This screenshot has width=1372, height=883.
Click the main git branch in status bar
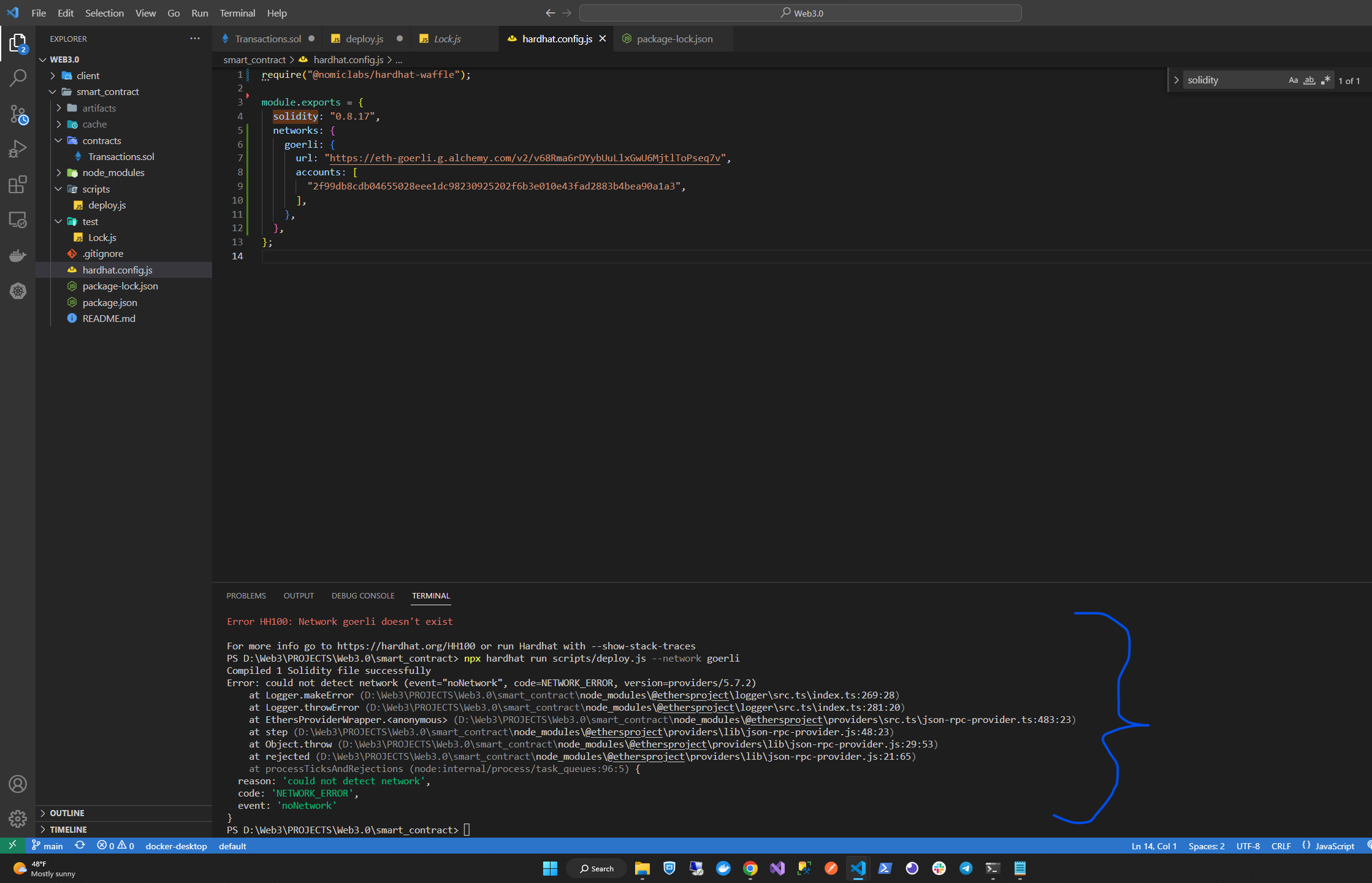coord(47,846)
